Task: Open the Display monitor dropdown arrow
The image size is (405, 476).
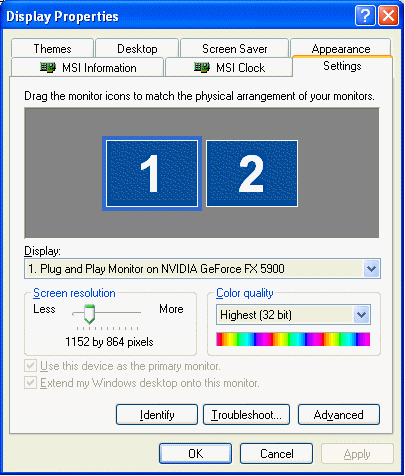Action: point(371,269)
